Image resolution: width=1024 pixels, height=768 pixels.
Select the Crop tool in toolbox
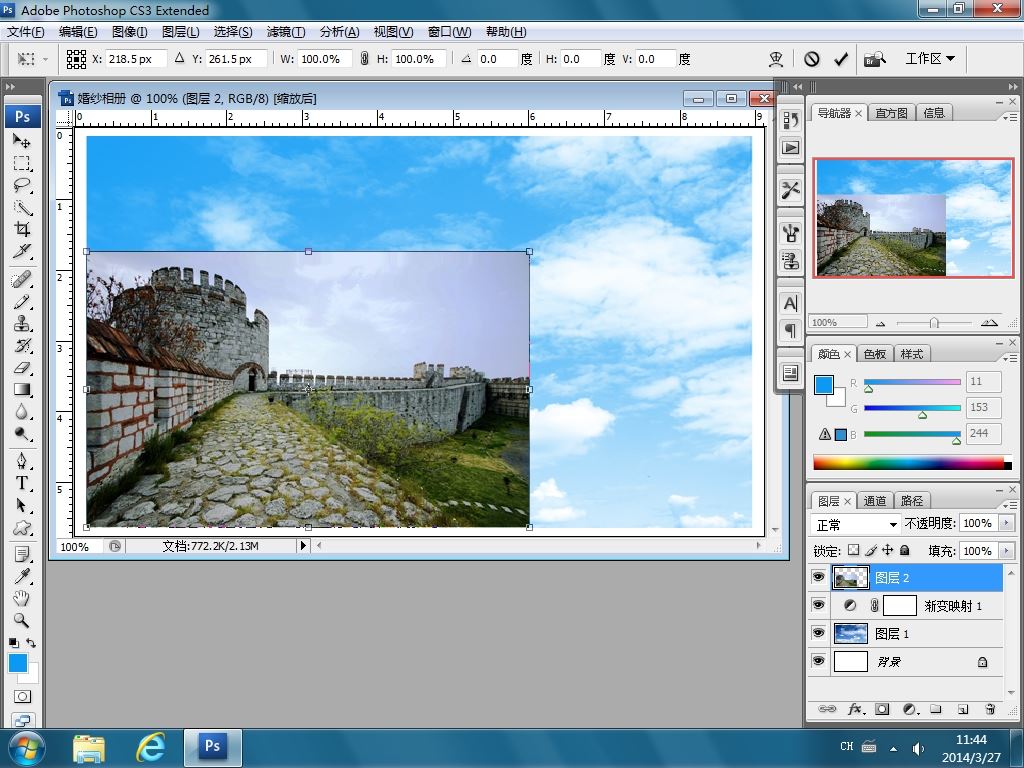click(22, 229)
